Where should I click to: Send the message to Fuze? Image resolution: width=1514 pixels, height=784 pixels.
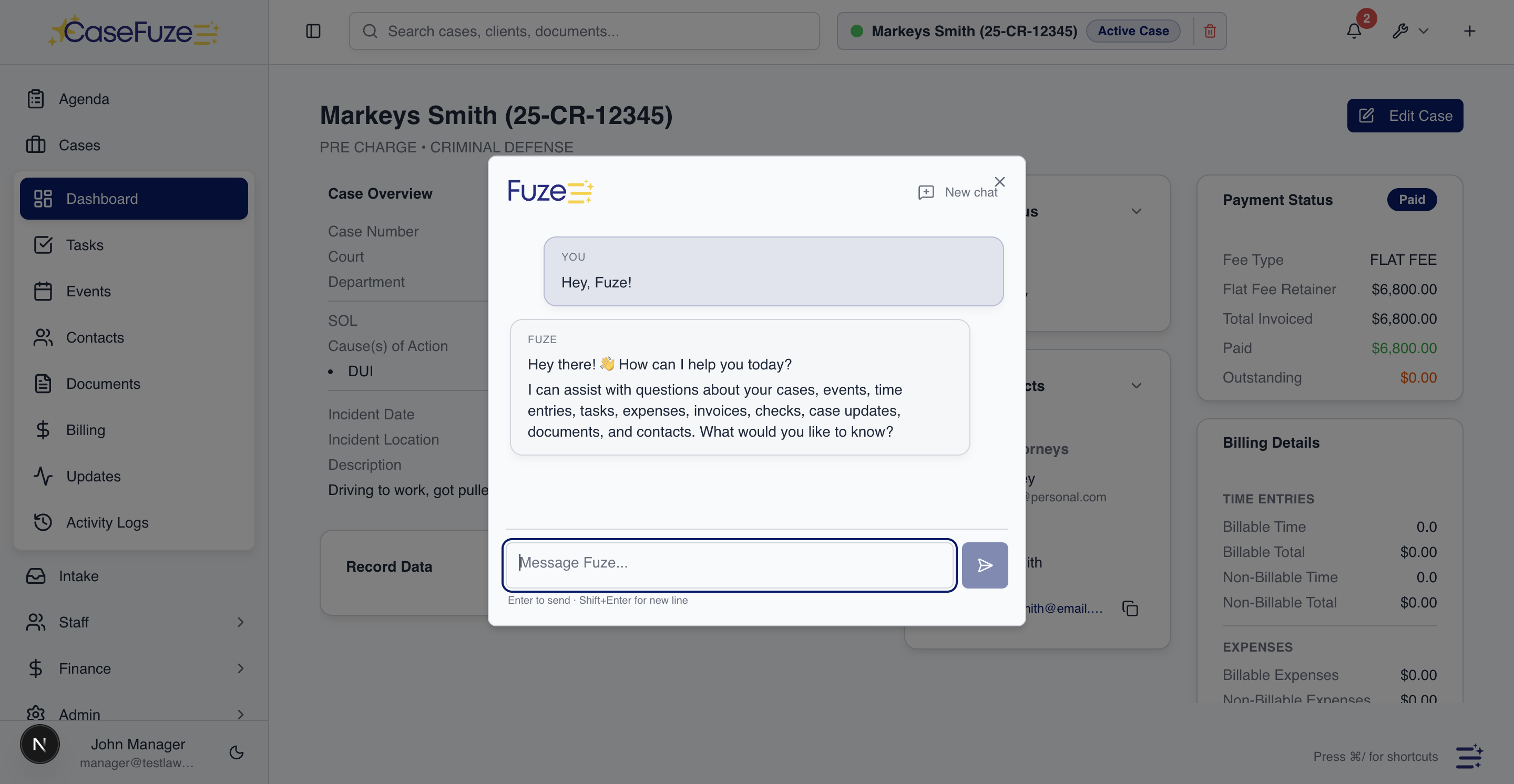click(985, 565)
